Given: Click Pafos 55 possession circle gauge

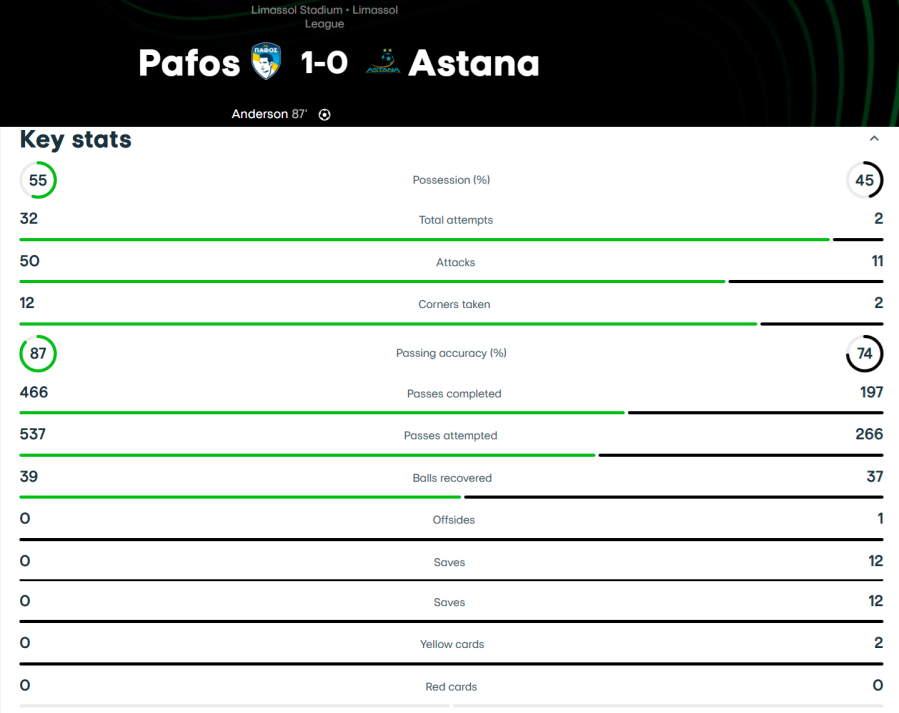Looking at the screenshot, I should click(x=38, y=180).
